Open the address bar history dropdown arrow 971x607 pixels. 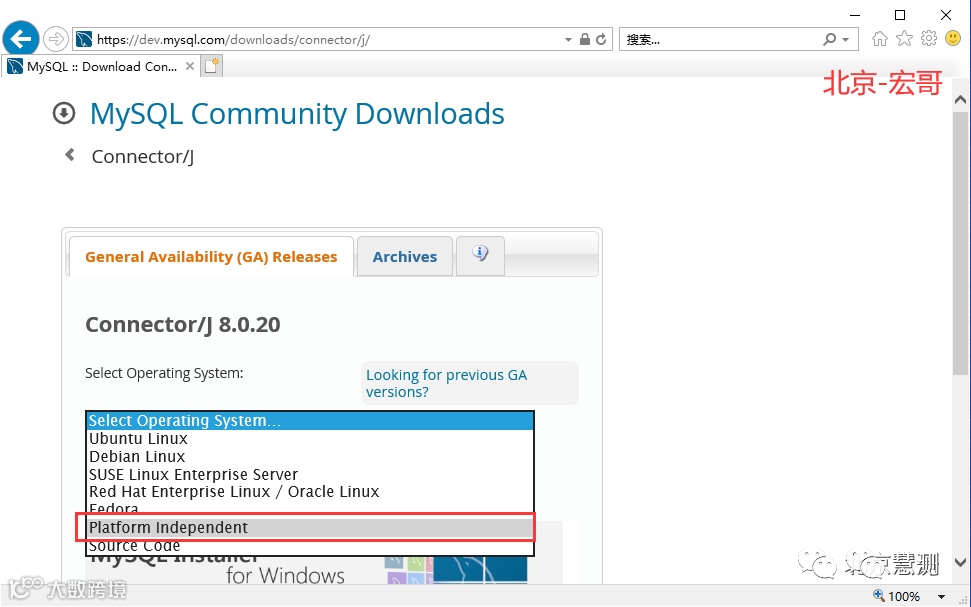[568, 40]
